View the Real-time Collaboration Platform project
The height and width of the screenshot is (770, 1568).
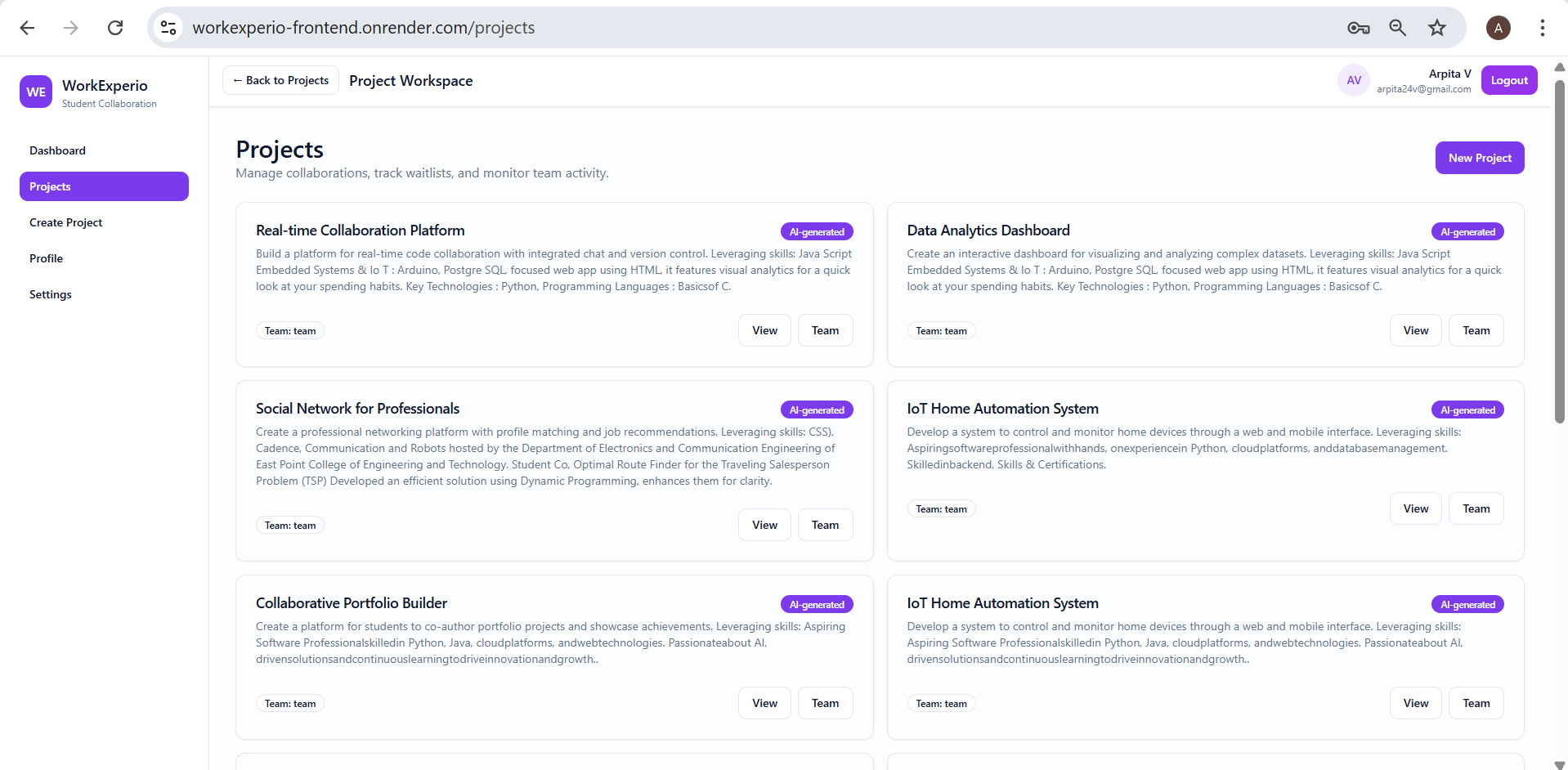[x=764, y=330]
